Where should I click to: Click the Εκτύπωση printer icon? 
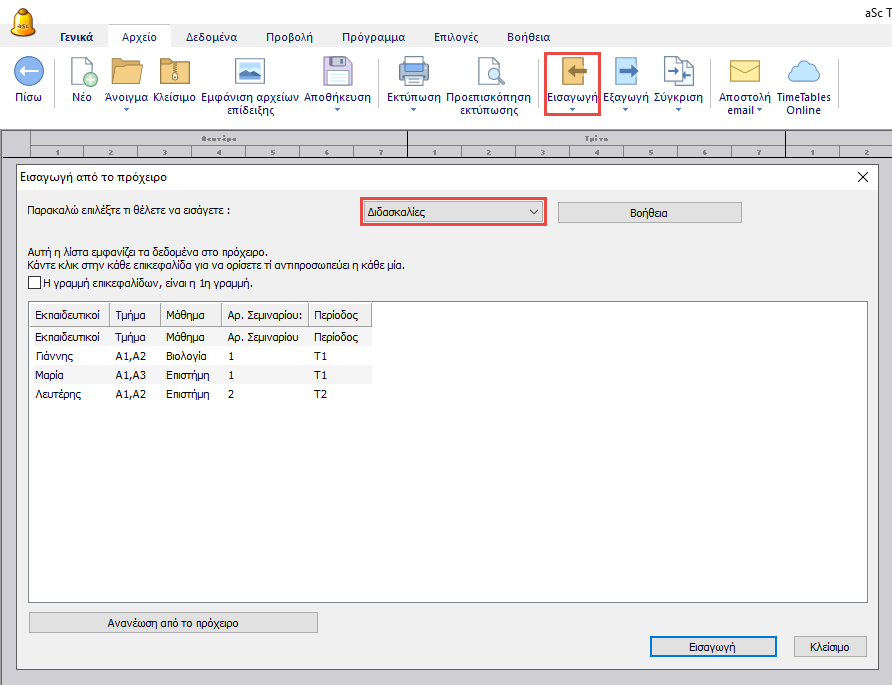[413, 71]
